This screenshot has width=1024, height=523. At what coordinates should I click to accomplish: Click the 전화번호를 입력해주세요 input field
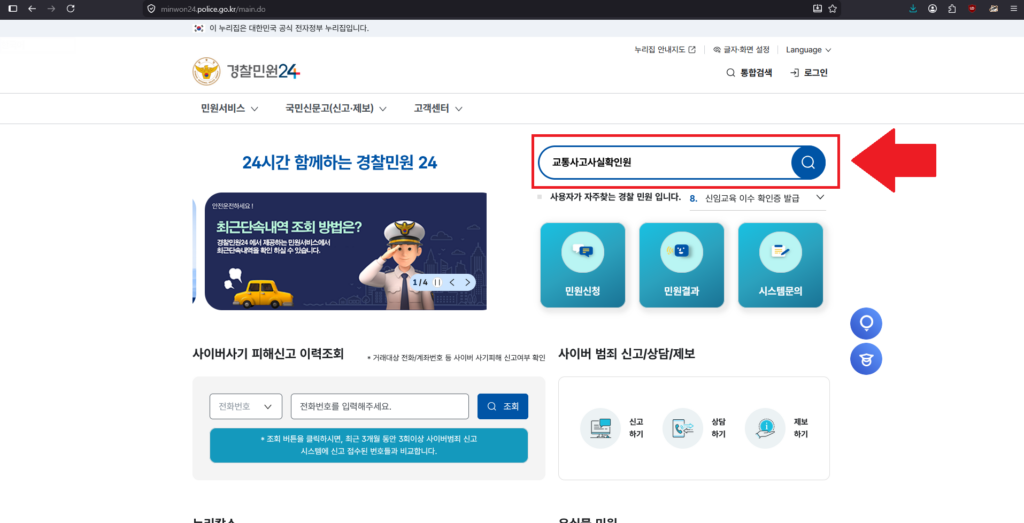click(380, 406)
